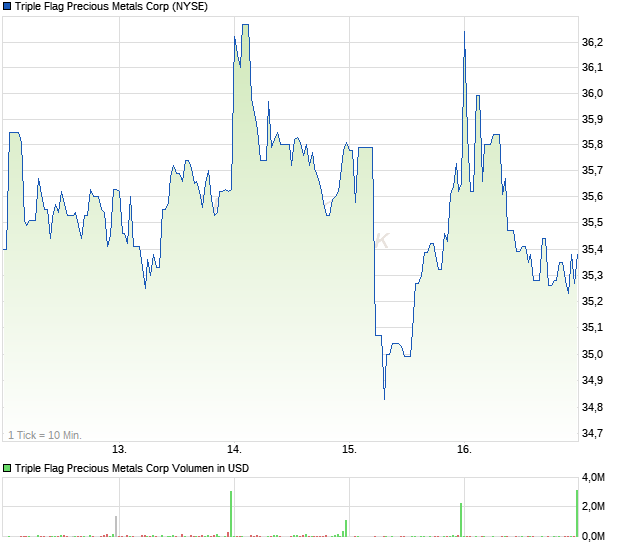620x546 pixels.
Task: Click the 36,2 price axis label
Action: (592, 42)
